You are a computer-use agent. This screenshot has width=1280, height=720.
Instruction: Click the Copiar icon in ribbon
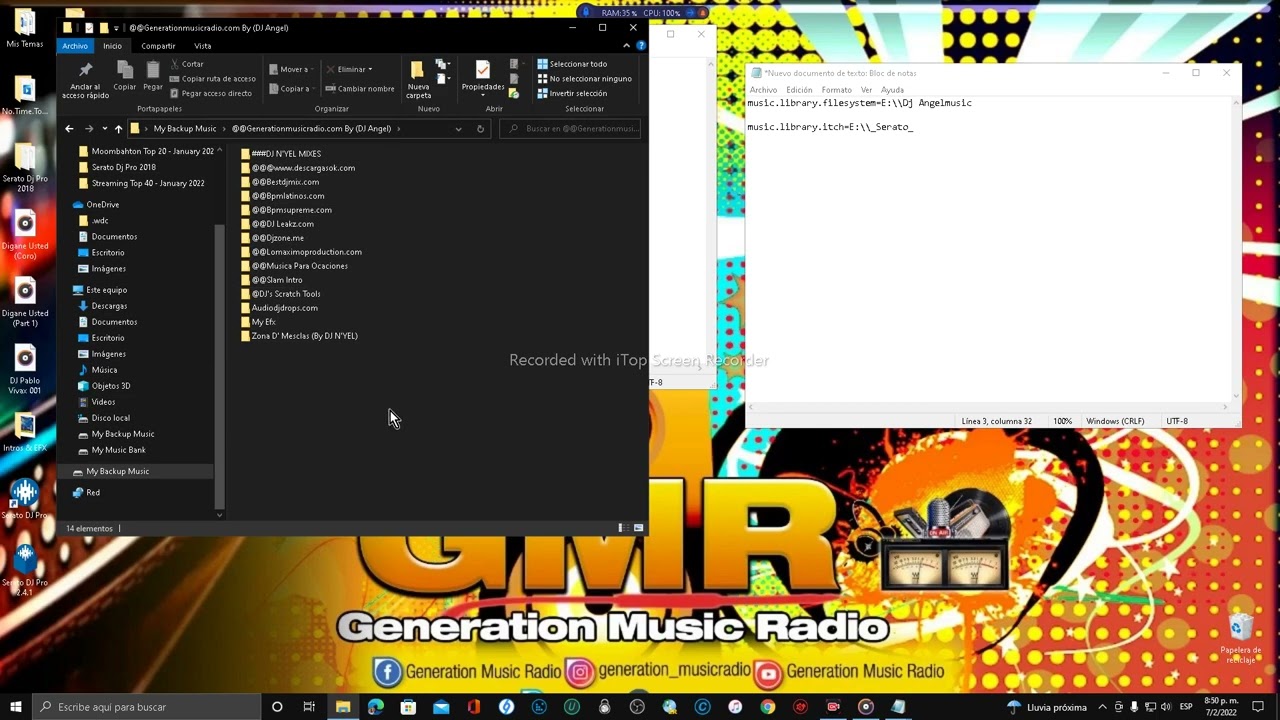[125, 70]
